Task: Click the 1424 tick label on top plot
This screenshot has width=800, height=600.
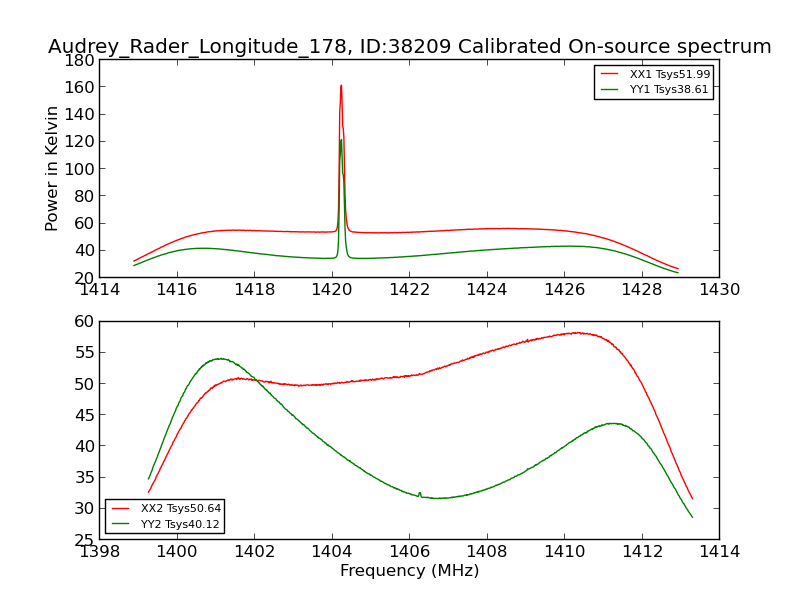Action: [487, 289]
